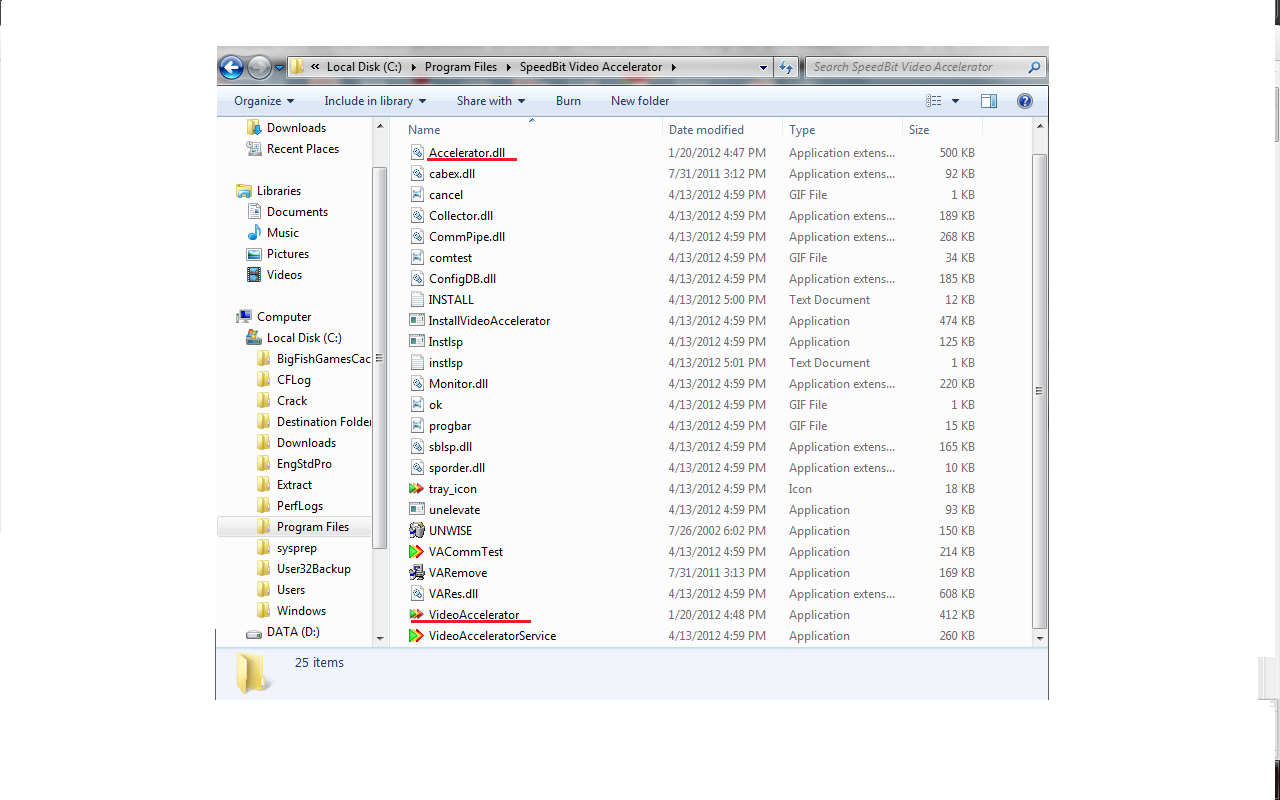Select the UNWISE application icon
The height and width of the screenshot is (800, 1280).
(418, 531)
